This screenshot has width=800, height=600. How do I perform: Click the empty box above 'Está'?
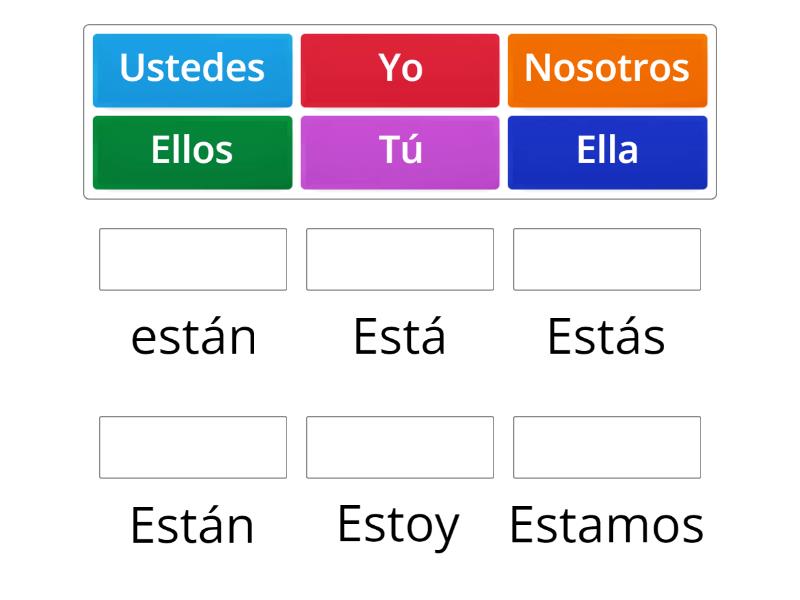point(400,260)
